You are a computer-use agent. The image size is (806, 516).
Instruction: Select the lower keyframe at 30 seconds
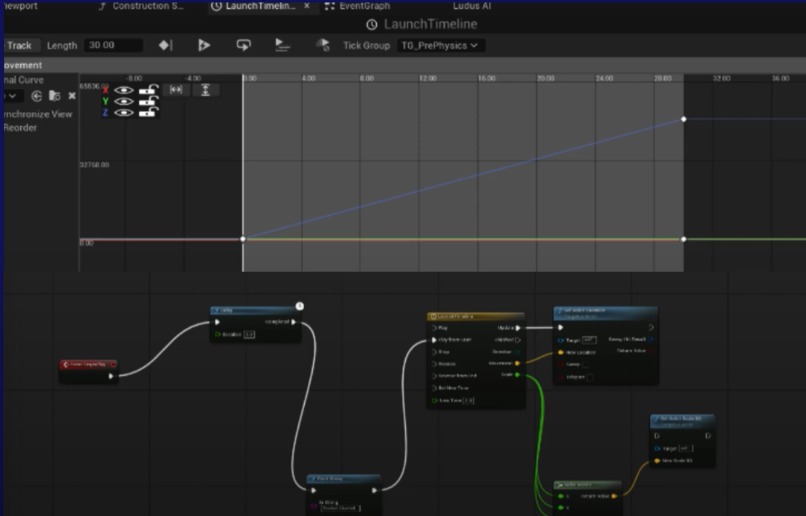click(684, 239)
